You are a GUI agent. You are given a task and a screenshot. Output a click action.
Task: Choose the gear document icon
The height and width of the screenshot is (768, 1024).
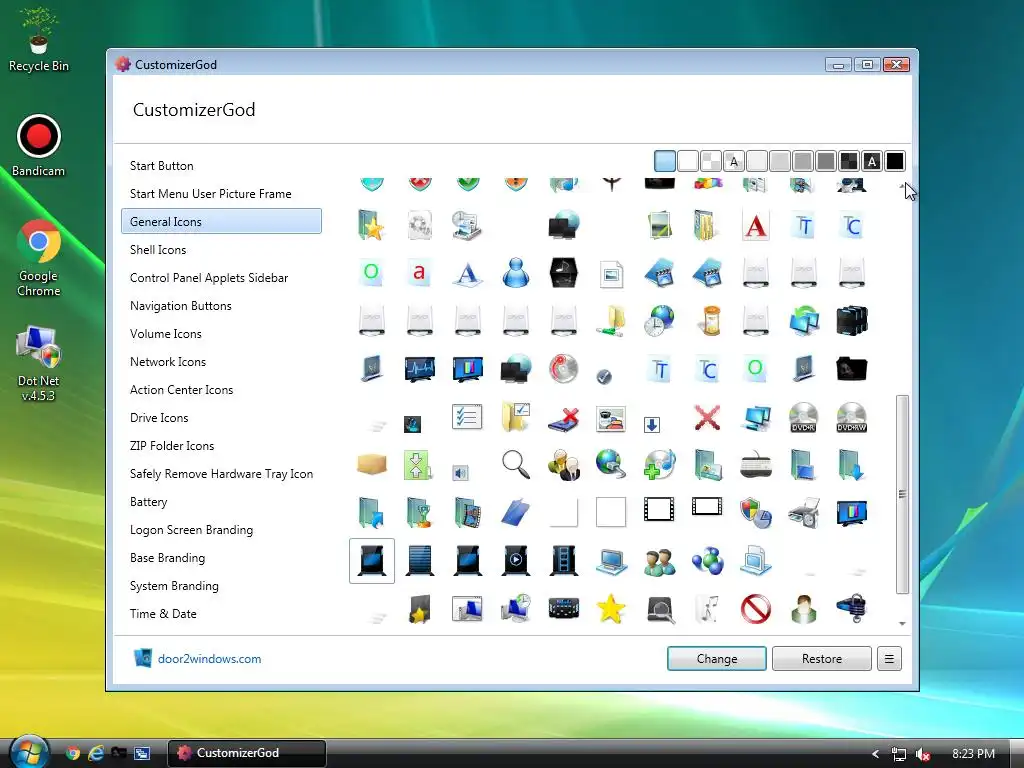(x=419, y=225)
